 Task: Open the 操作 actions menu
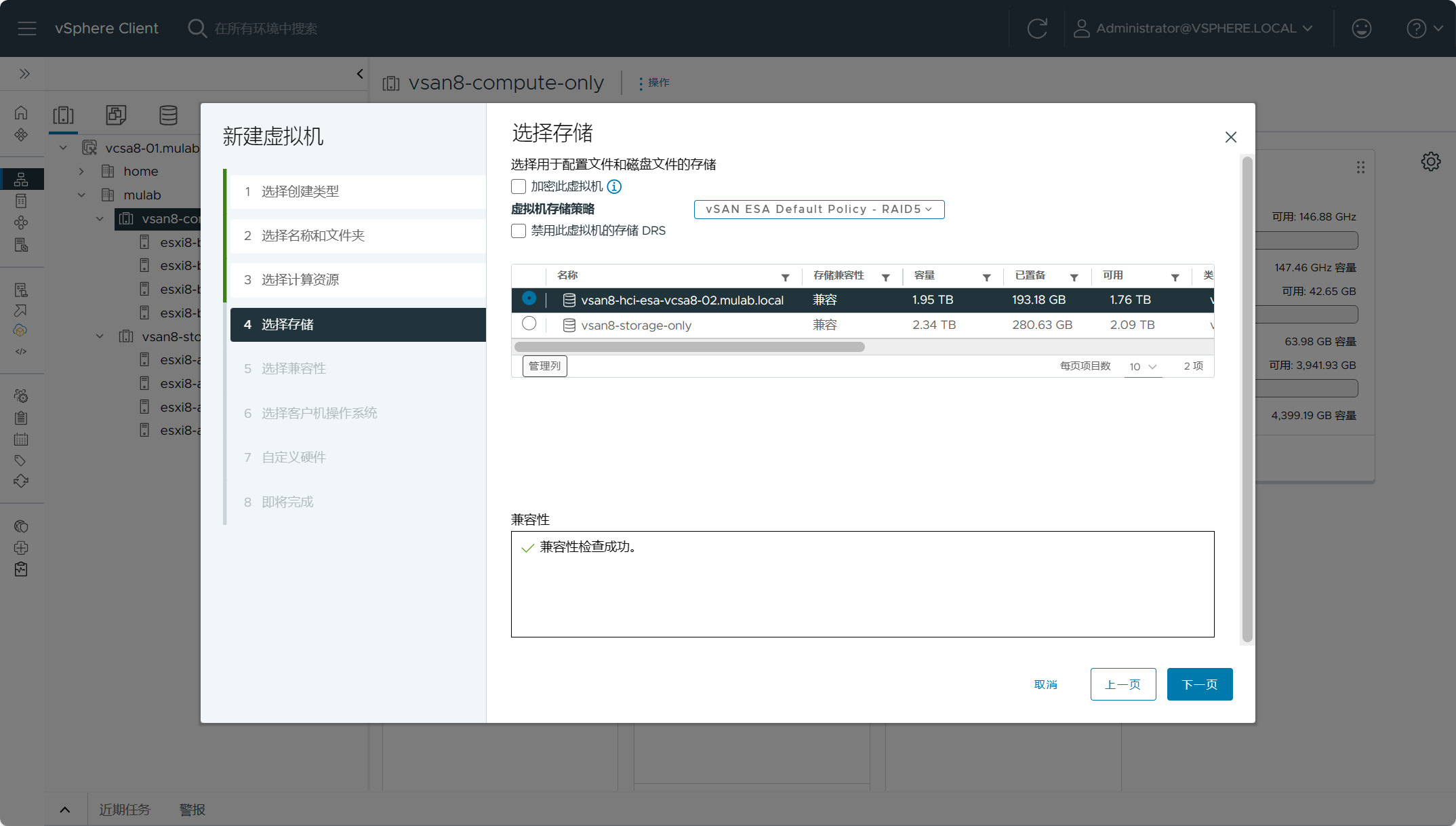click(653, 83)
